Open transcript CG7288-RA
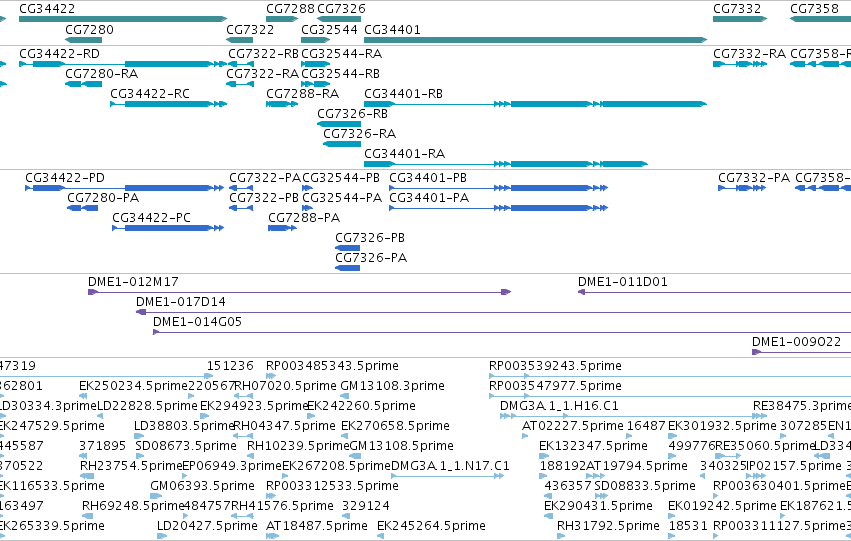The width and height of the screenshot is (851, 541). pyautogui.click(x=282, y=104)
